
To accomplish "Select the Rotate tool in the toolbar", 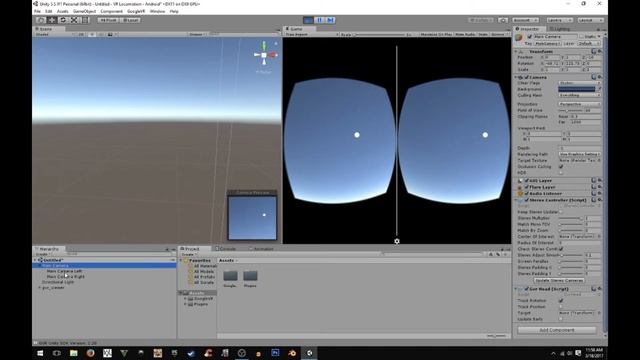I will 63,20.
